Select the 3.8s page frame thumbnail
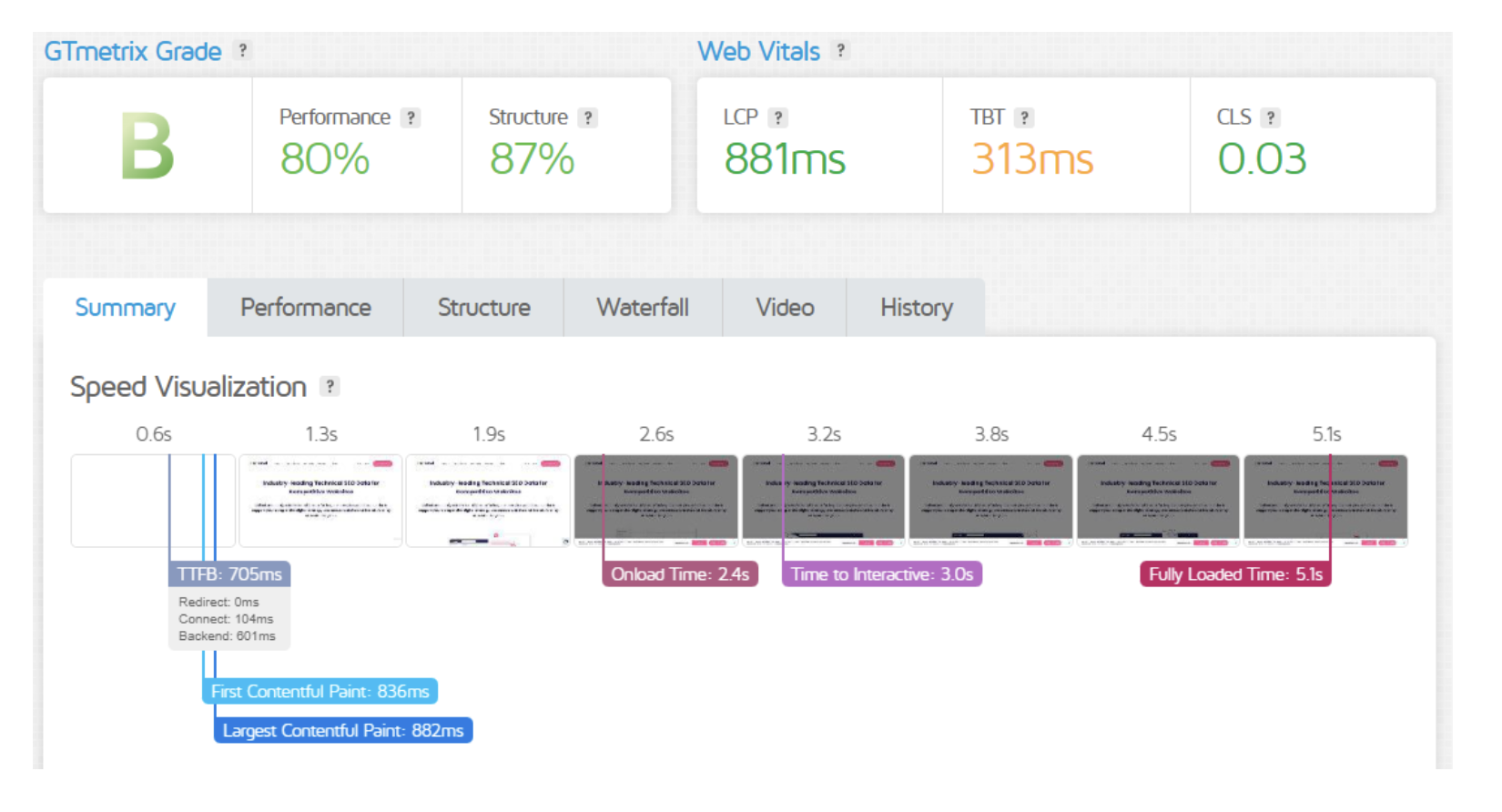The width and height of the screenshot is (1502, 812). pos(990,501)
